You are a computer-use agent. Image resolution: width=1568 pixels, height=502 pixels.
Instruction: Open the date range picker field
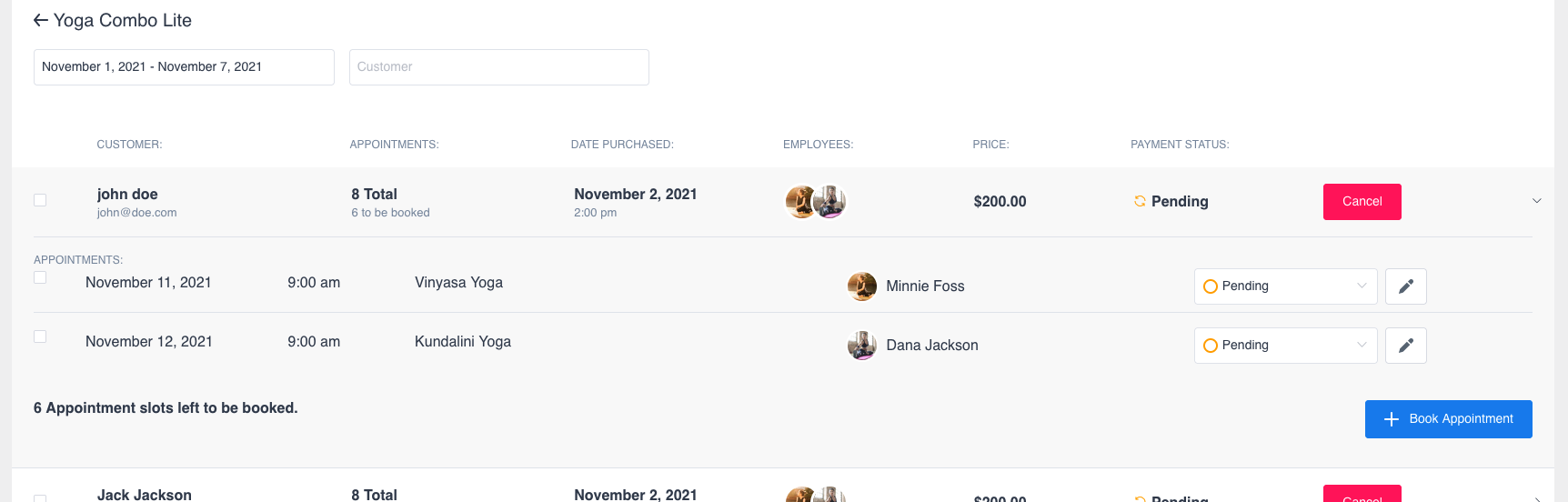point(184,67)
